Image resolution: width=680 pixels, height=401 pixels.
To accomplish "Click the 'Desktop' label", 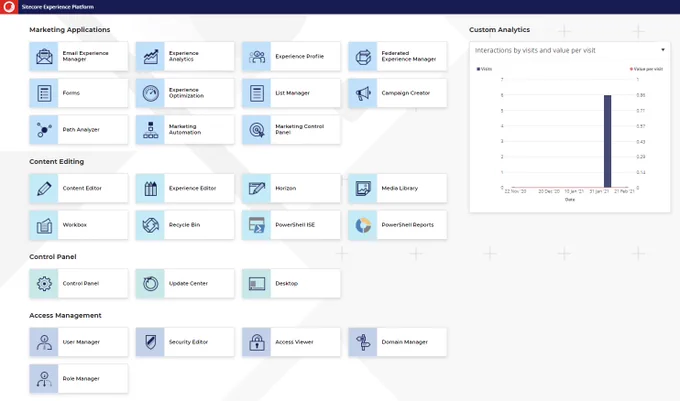I will pos(286,283).
